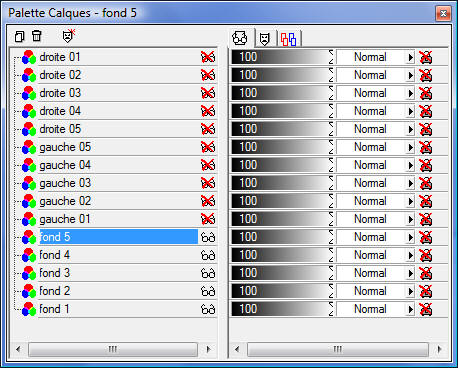
Task: Open blend mode menu arrow for gauche 04
Action: click(410, 165)
